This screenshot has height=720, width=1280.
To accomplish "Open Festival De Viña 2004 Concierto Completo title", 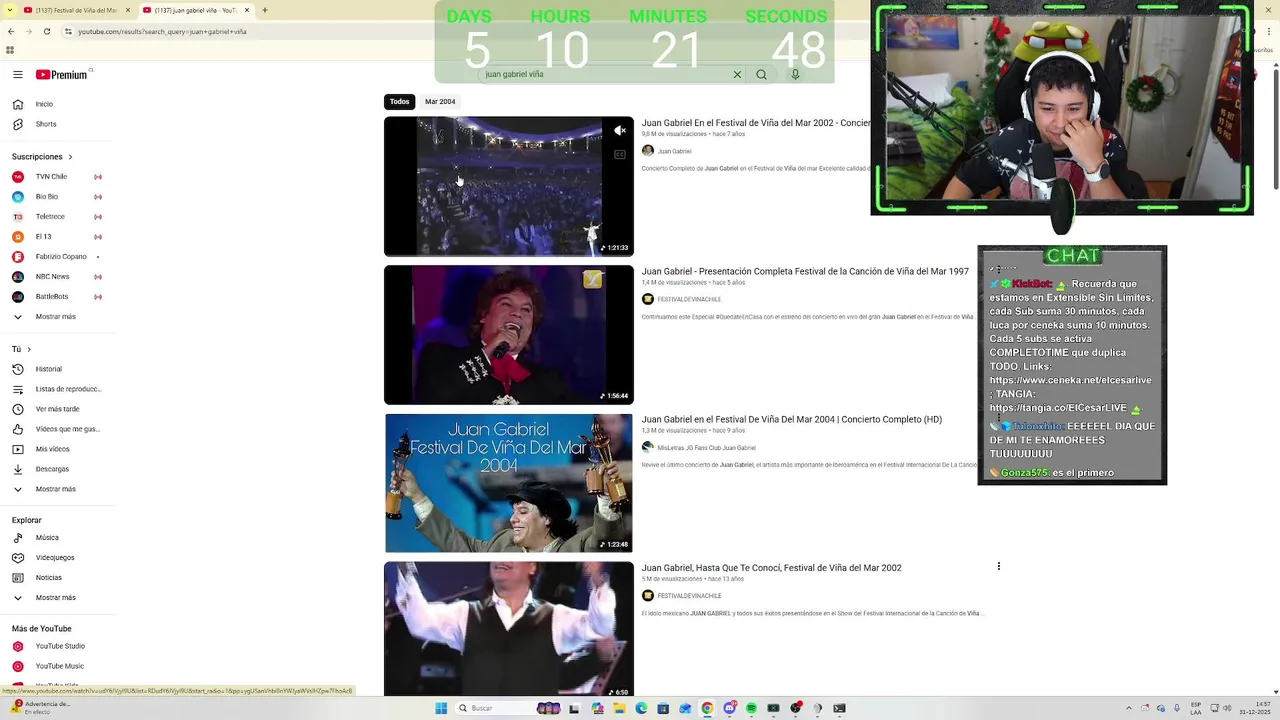I will coord(792,419).
